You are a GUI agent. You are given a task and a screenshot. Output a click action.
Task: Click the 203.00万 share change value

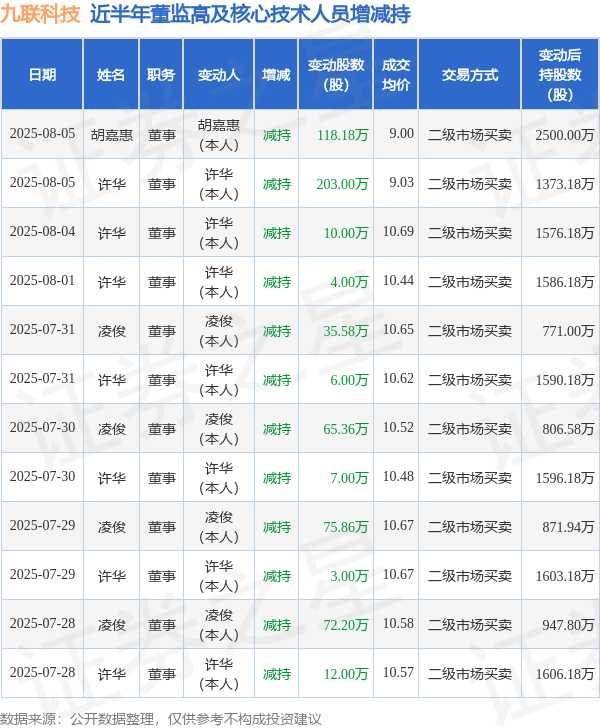tap(342, 184)
